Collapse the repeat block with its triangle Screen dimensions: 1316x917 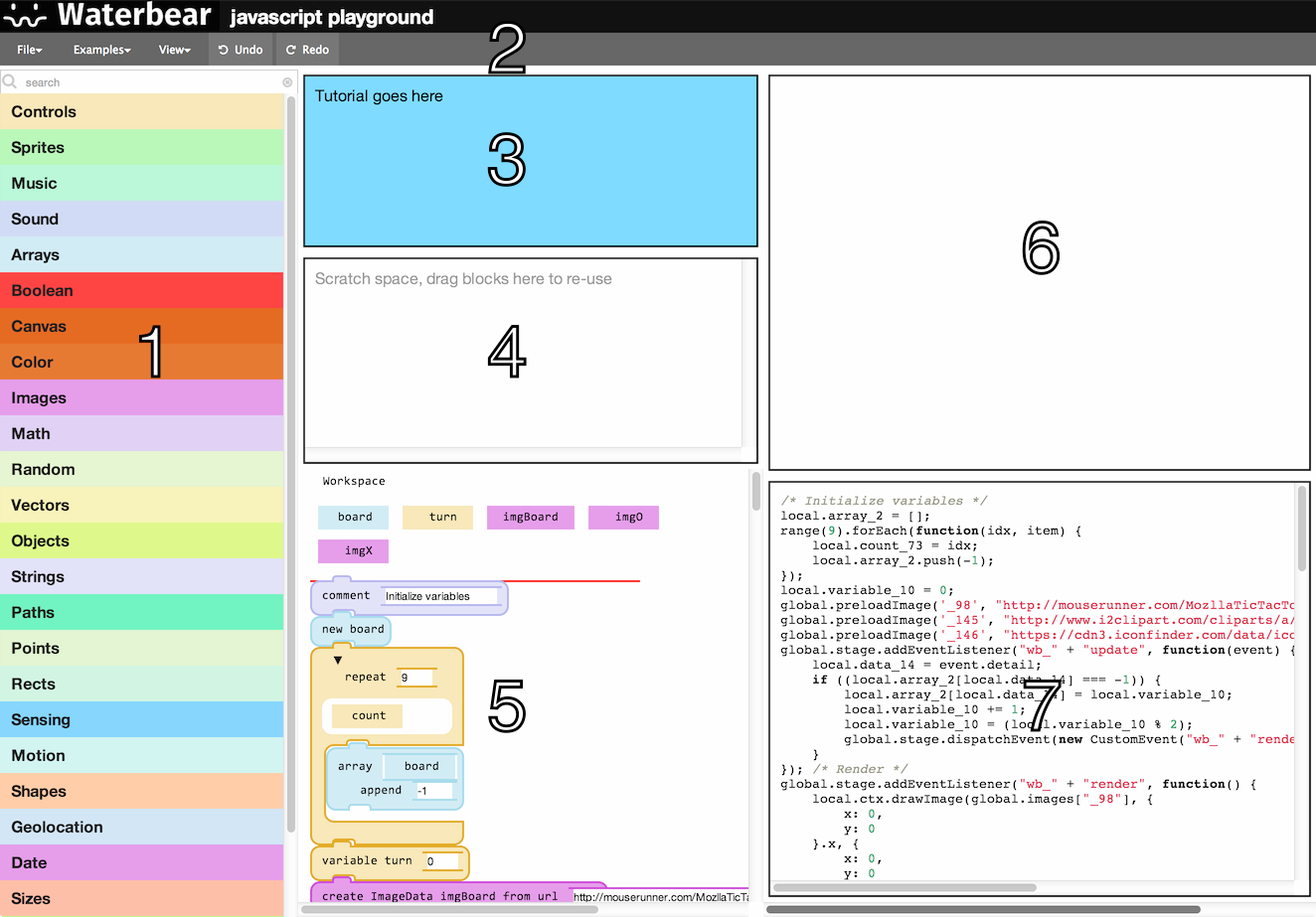click(x=338, y=660)
